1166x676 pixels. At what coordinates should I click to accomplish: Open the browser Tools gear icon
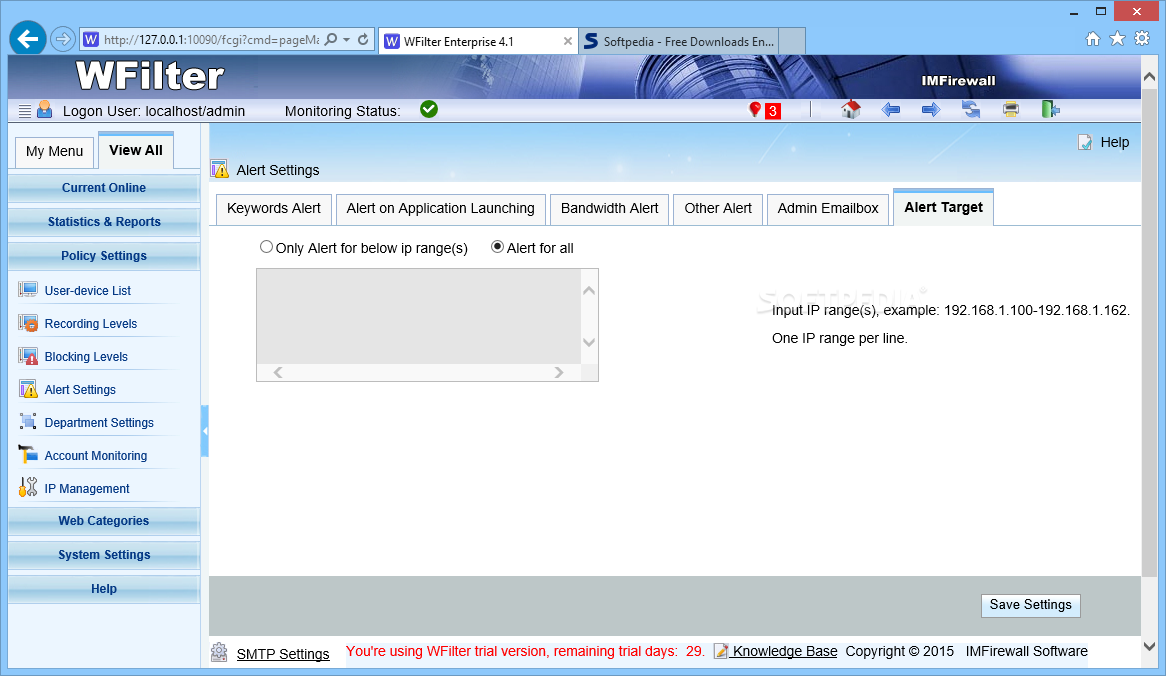tap(1142, 39)
